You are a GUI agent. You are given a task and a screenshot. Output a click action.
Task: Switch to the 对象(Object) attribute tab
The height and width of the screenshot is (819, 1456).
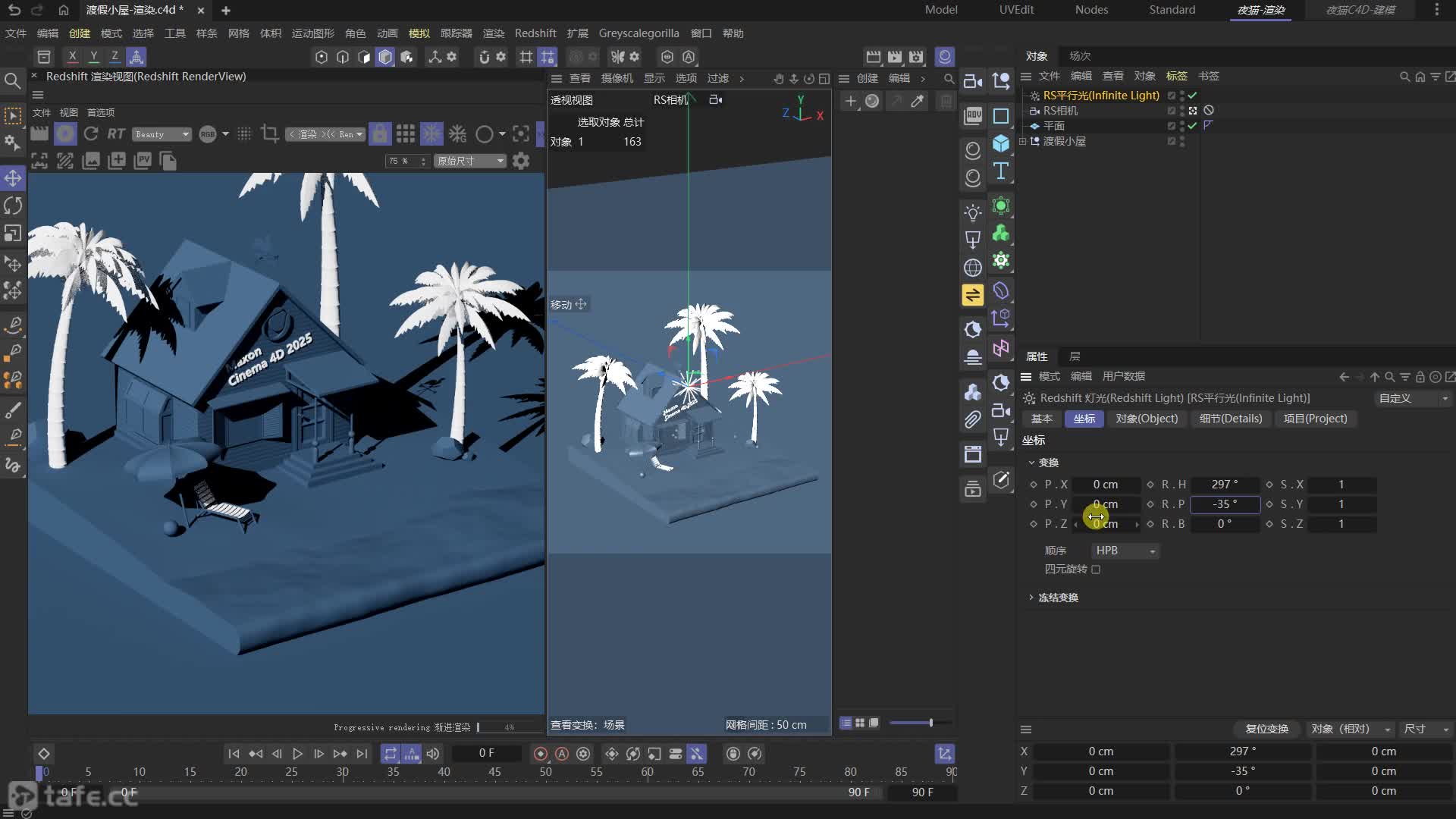click(x=1147, y=419)
